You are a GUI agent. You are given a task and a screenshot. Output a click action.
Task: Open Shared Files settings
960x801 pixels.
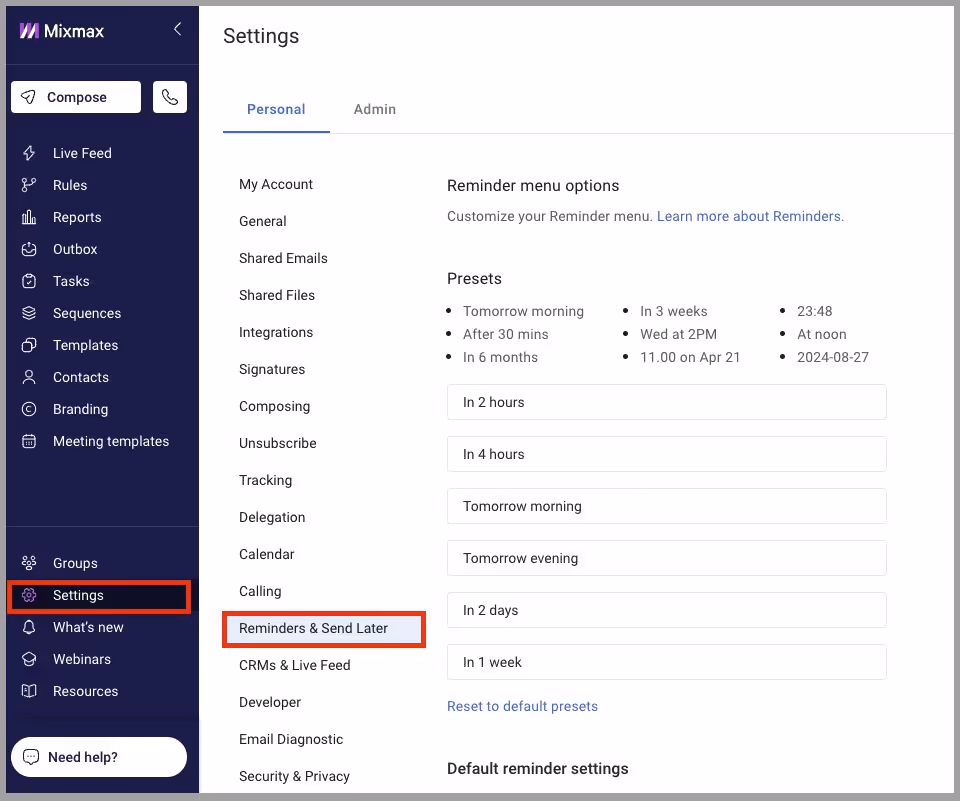pyautogui.click(x=277, y=295)
